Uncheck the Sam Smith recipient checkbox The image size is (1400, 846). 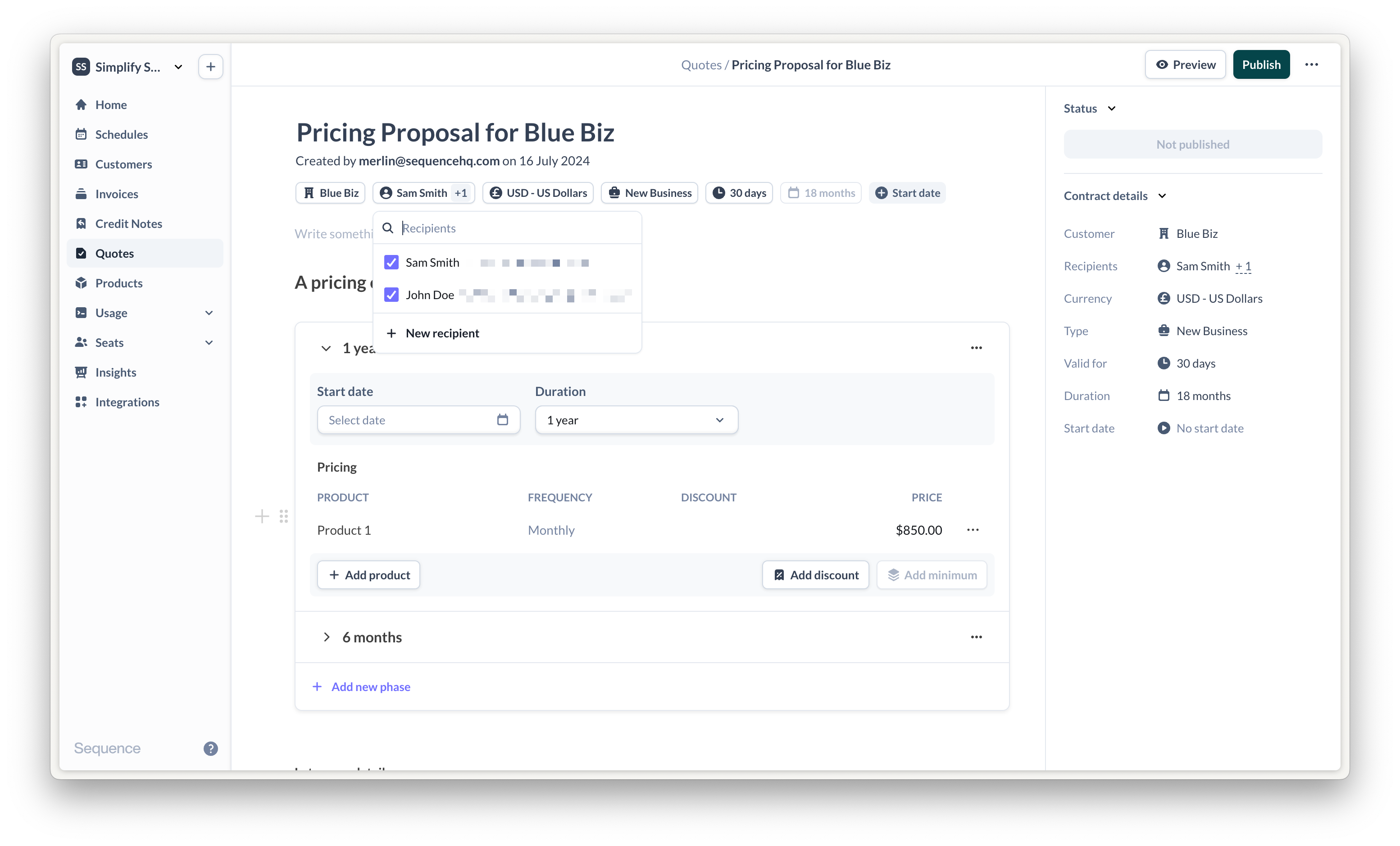391,262
